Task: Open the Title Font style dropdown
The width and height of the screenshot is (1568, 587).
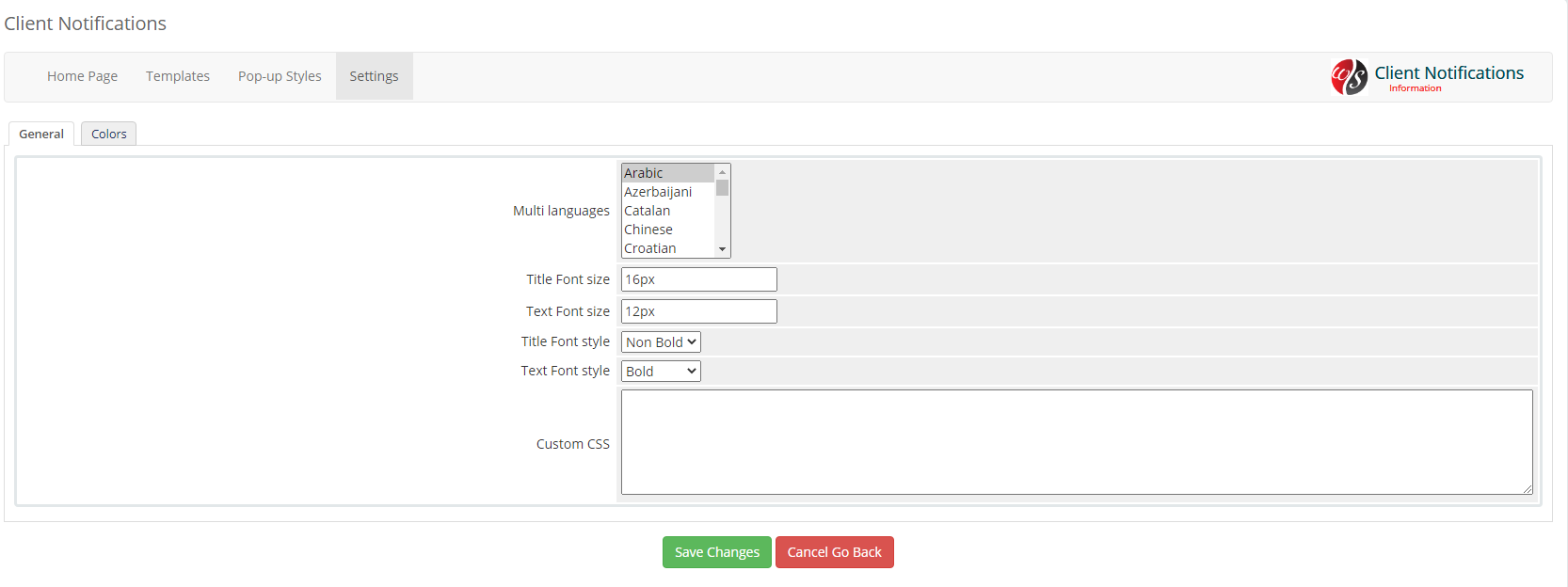Action: [x=661, y=342]
